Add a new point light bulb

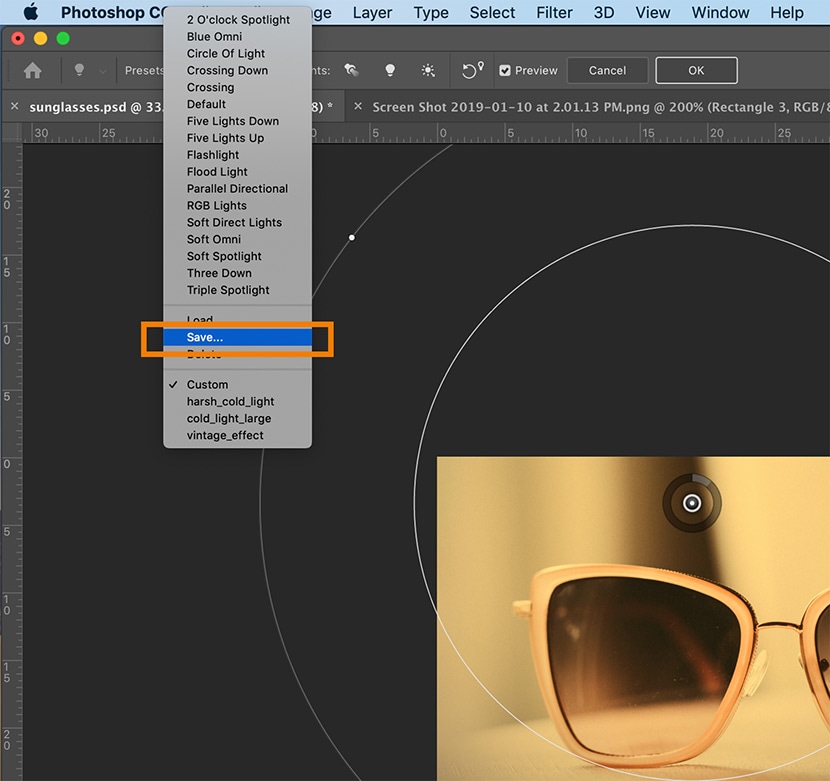tap(390, 71)
